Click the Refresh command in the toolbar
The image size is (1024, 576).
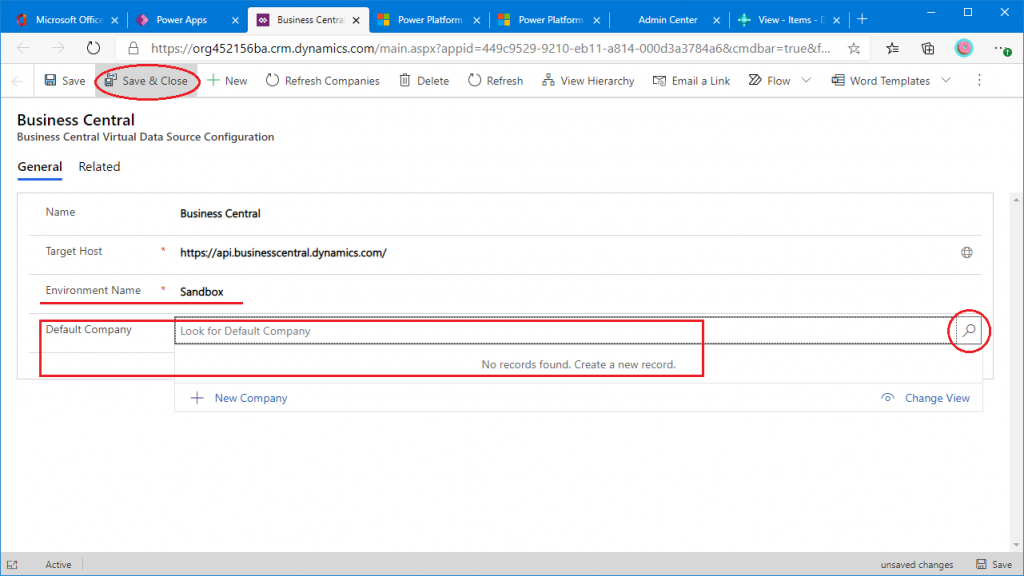(495, 80)
